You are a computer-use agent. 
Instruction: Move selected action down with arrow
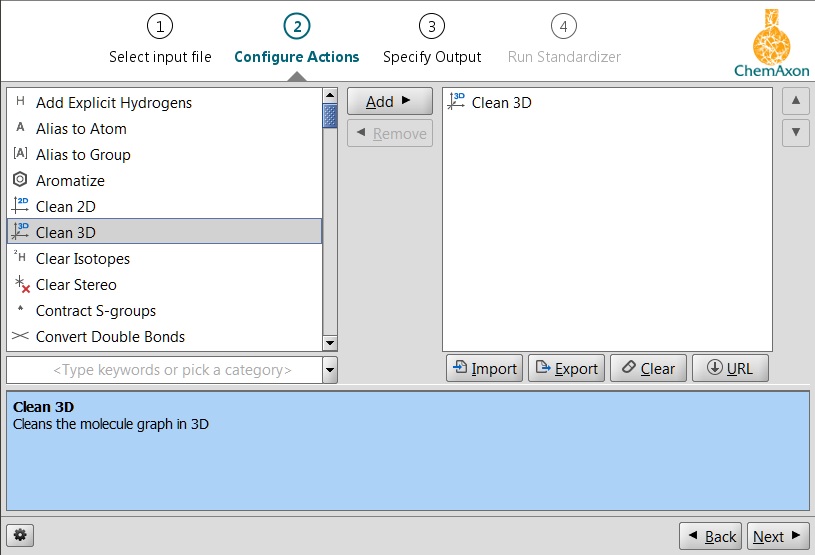coord(795,132)
